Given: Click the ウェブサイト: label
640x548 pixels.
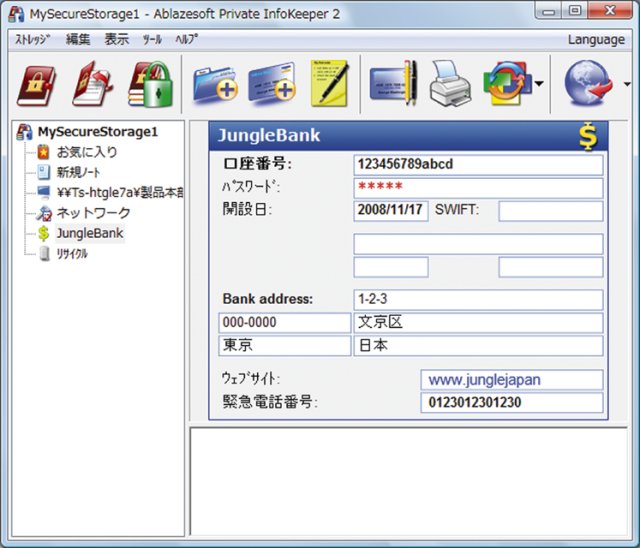Looking at the screenshot, I should point(251,379).
